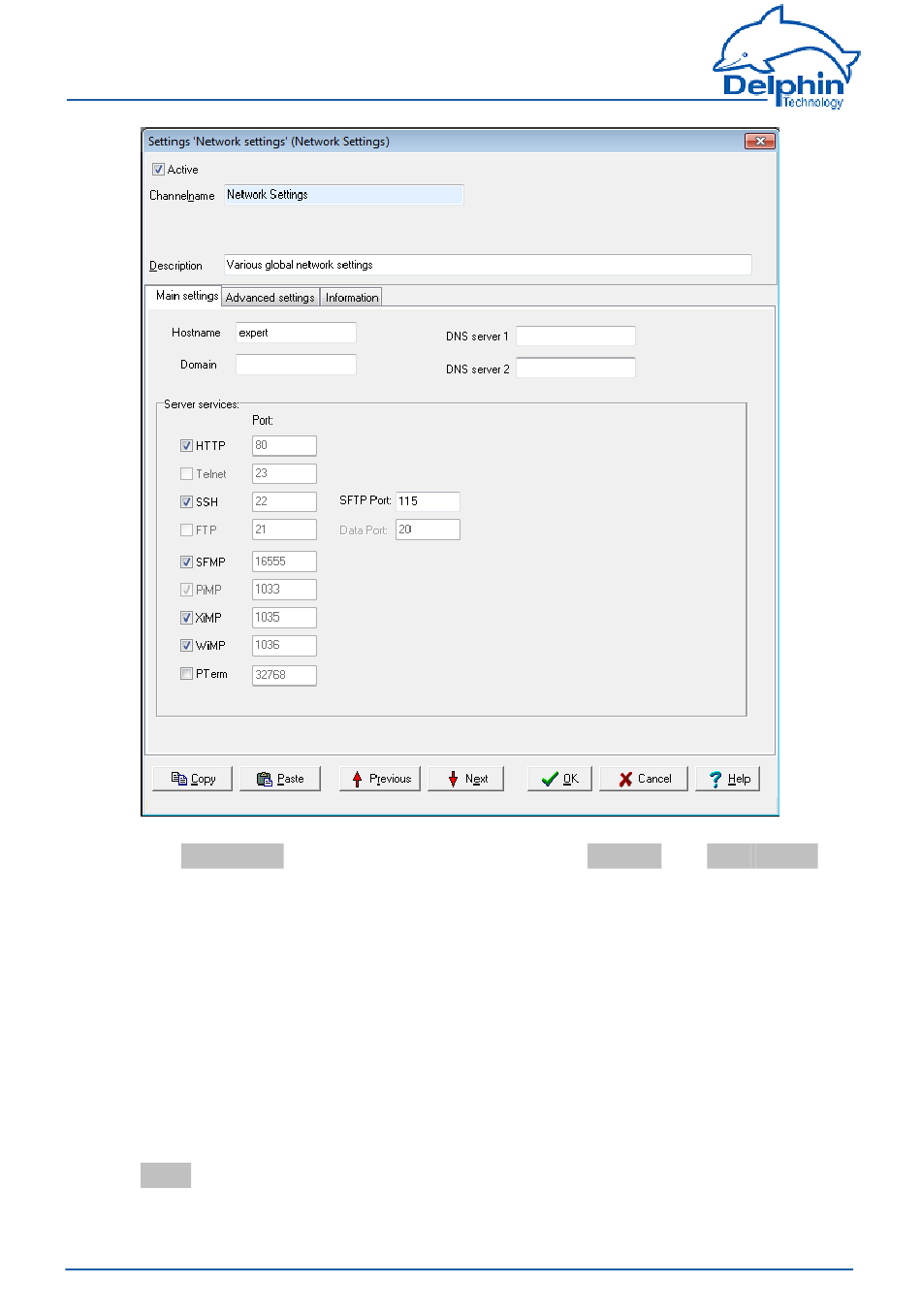Image resolution: width=921 pixels, height=1316 pixels.
Task: Click the PiMP service checkbox
Action: pos(186,590)
